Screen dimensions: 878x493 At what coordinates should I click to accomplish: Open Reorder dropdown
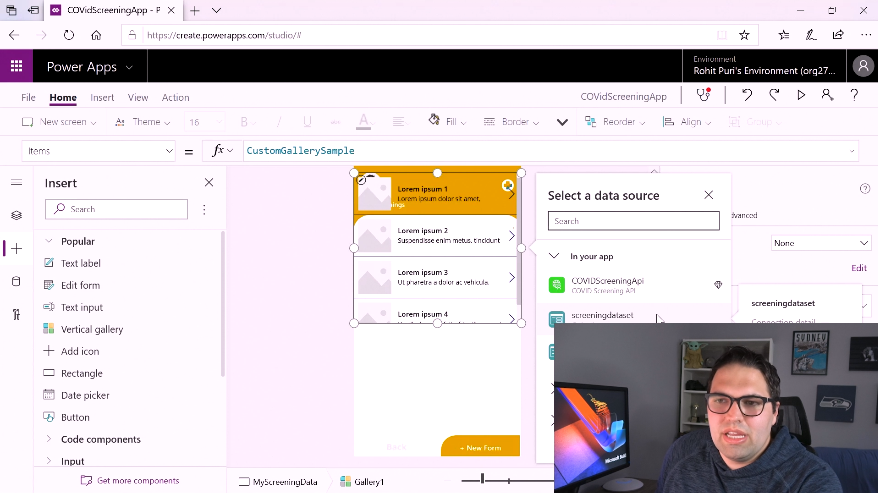[614, 122]
